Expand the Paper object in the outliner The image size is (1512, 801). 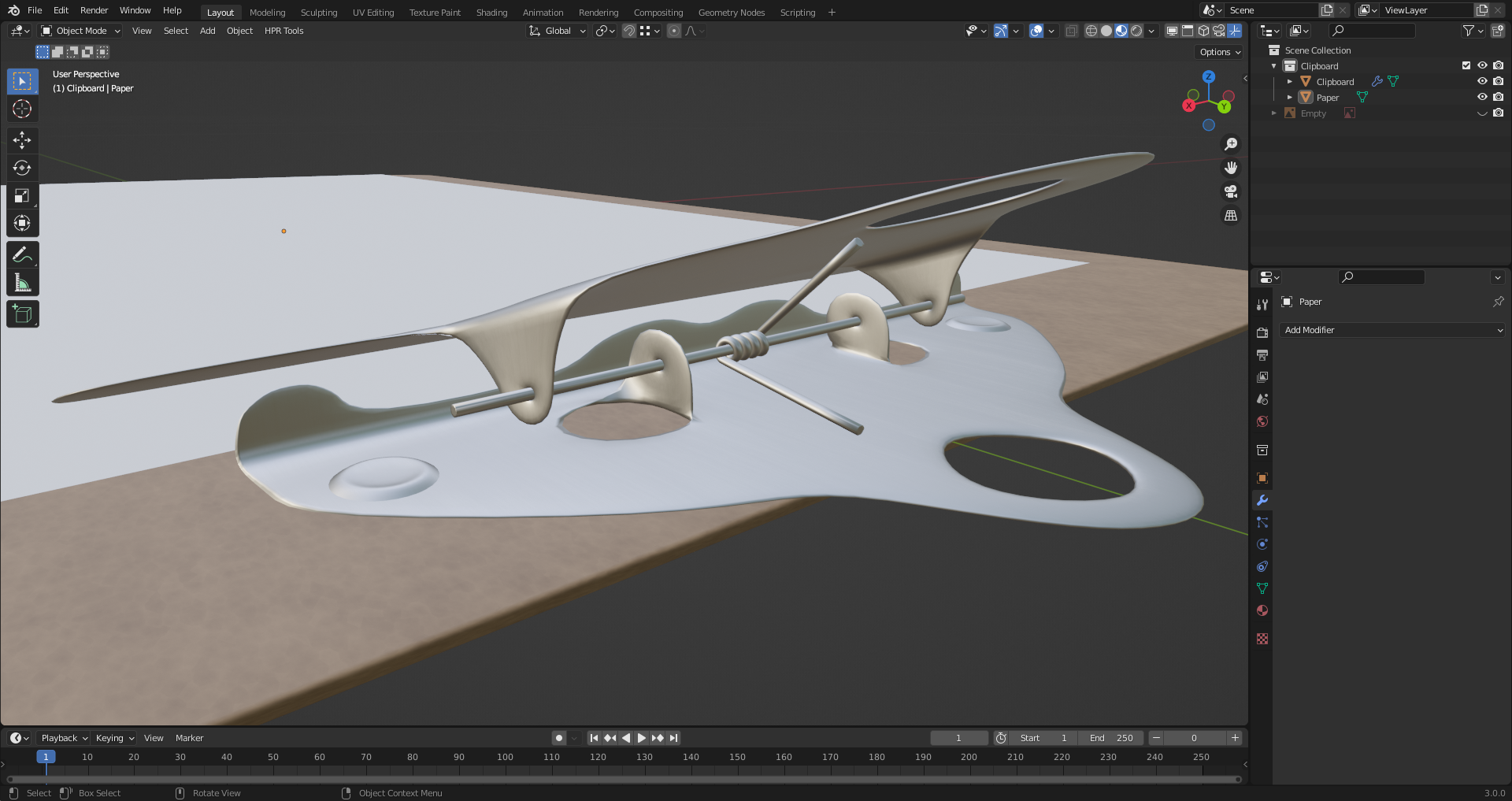(x=1289, y=97)
